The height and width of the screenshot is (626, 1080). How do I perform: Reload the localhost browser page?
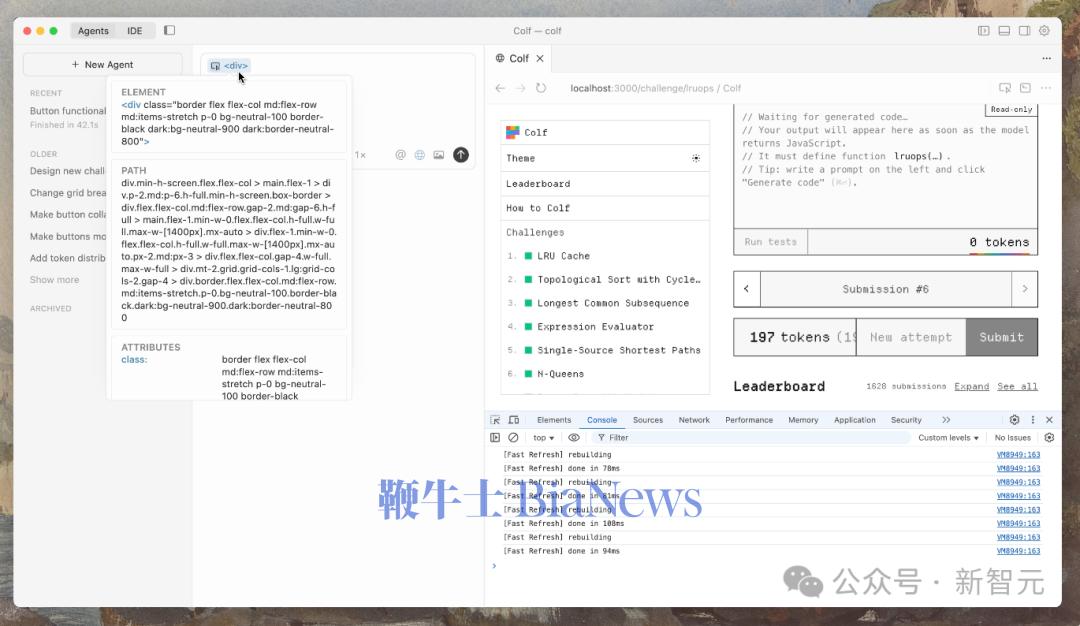(x=541, y=88)
